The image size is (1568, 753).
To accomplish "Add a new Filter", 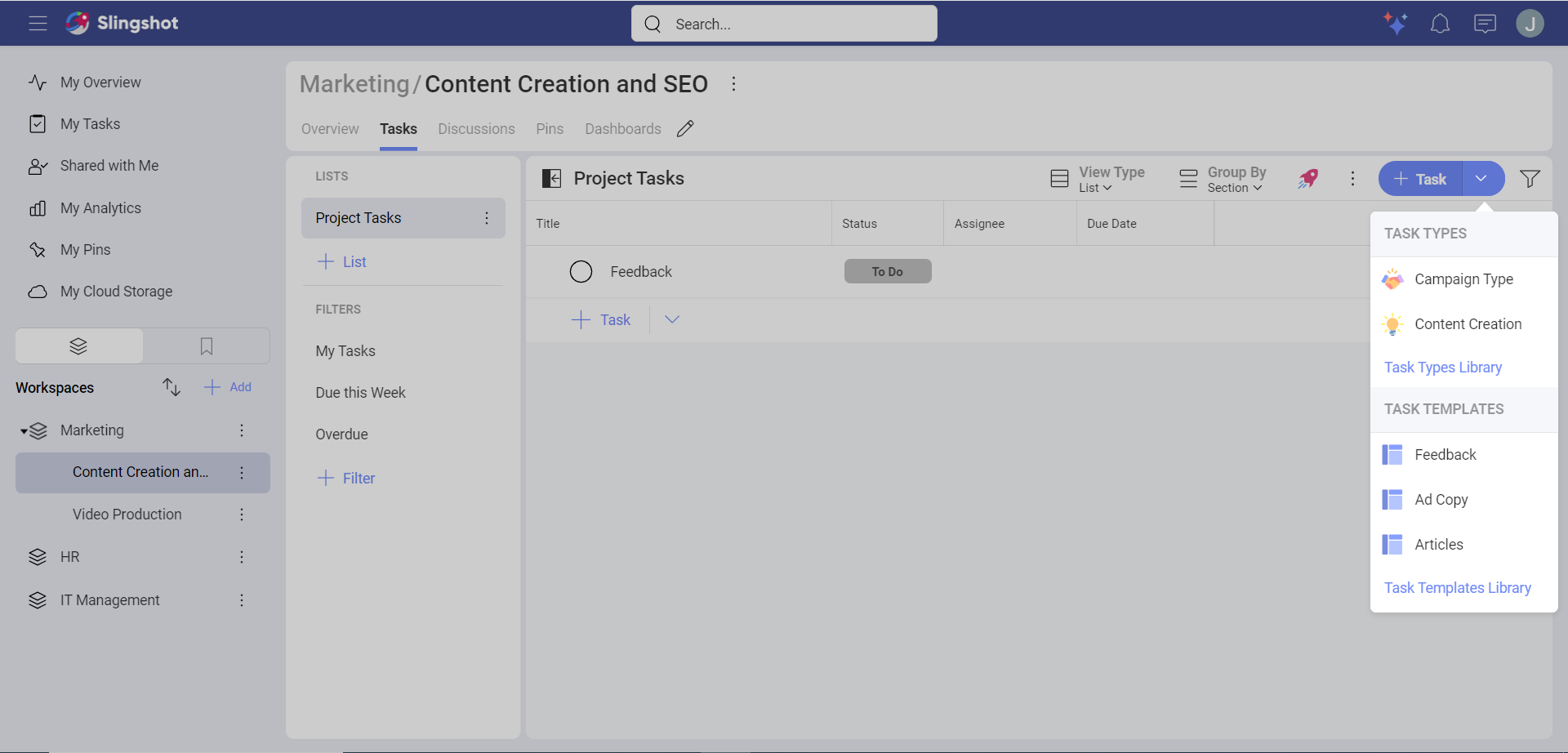I will (345, 479).
